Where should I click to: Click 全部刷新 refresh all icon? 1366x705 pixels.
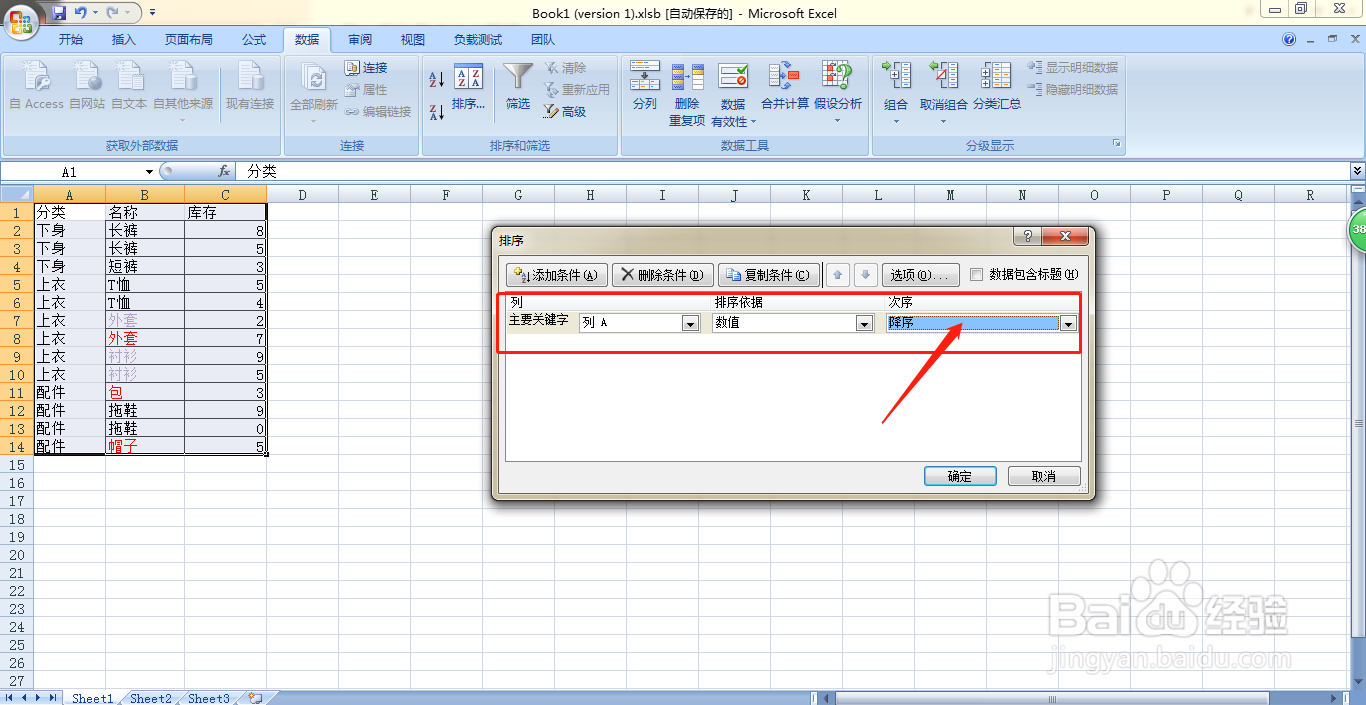point(313,92)
